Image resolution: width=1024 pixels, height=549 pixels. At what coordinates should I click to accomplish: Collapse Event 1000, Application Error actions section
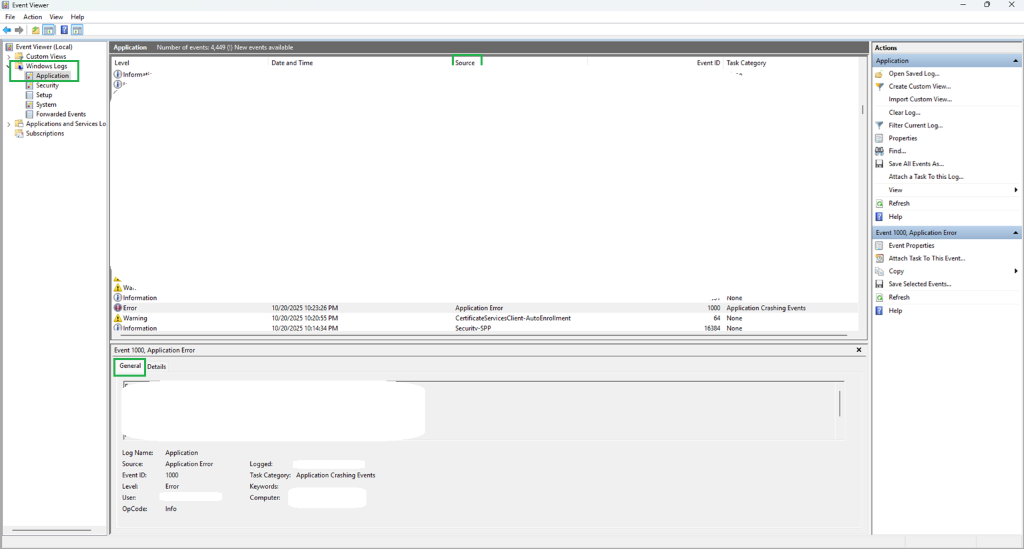click(x=1015, y=232)
